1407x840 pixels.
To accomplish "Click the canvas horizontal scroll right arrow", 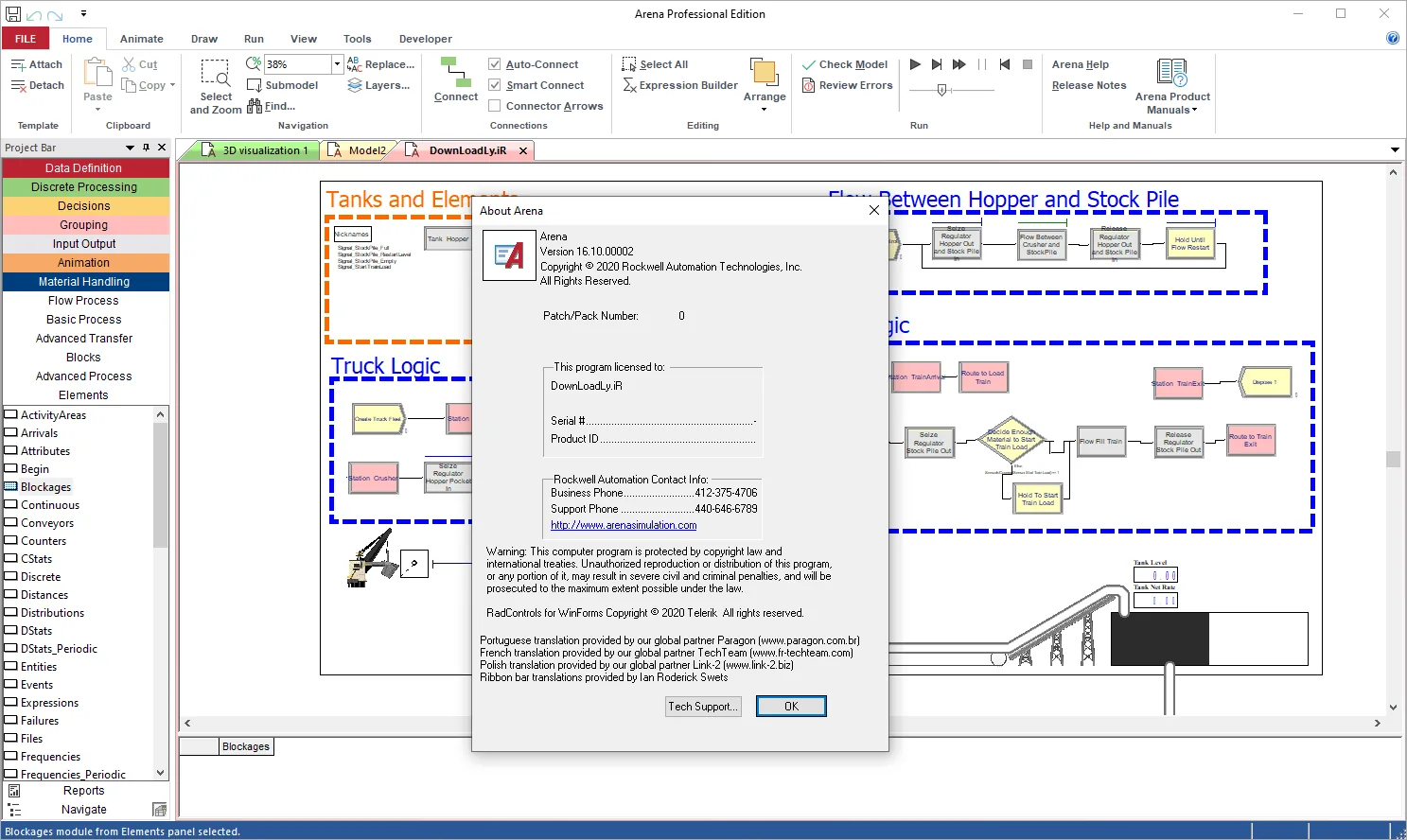I will coord(1377,723).
